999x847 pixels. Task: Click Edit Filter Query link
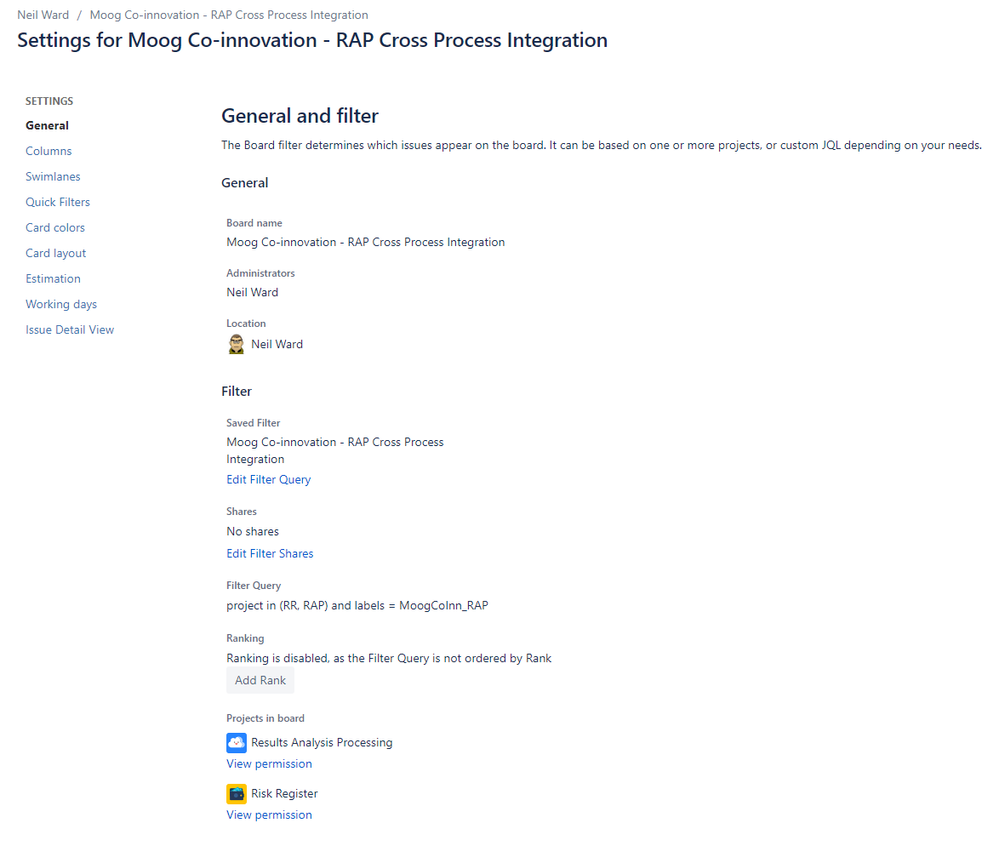point(268,479)
